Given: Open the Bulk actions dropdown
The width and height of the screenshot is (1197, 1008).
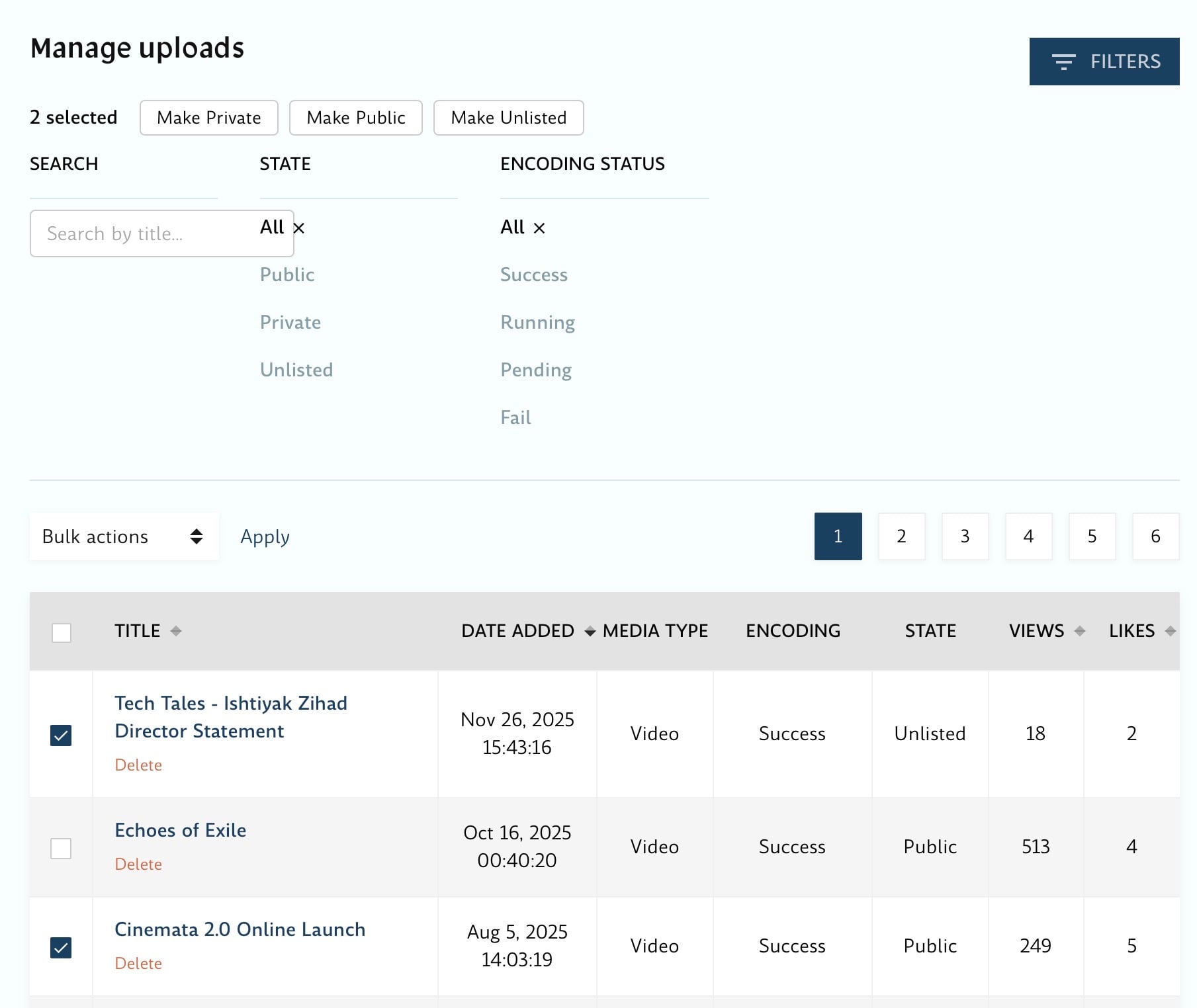Looking at the screenshot, I should point(124,536).
